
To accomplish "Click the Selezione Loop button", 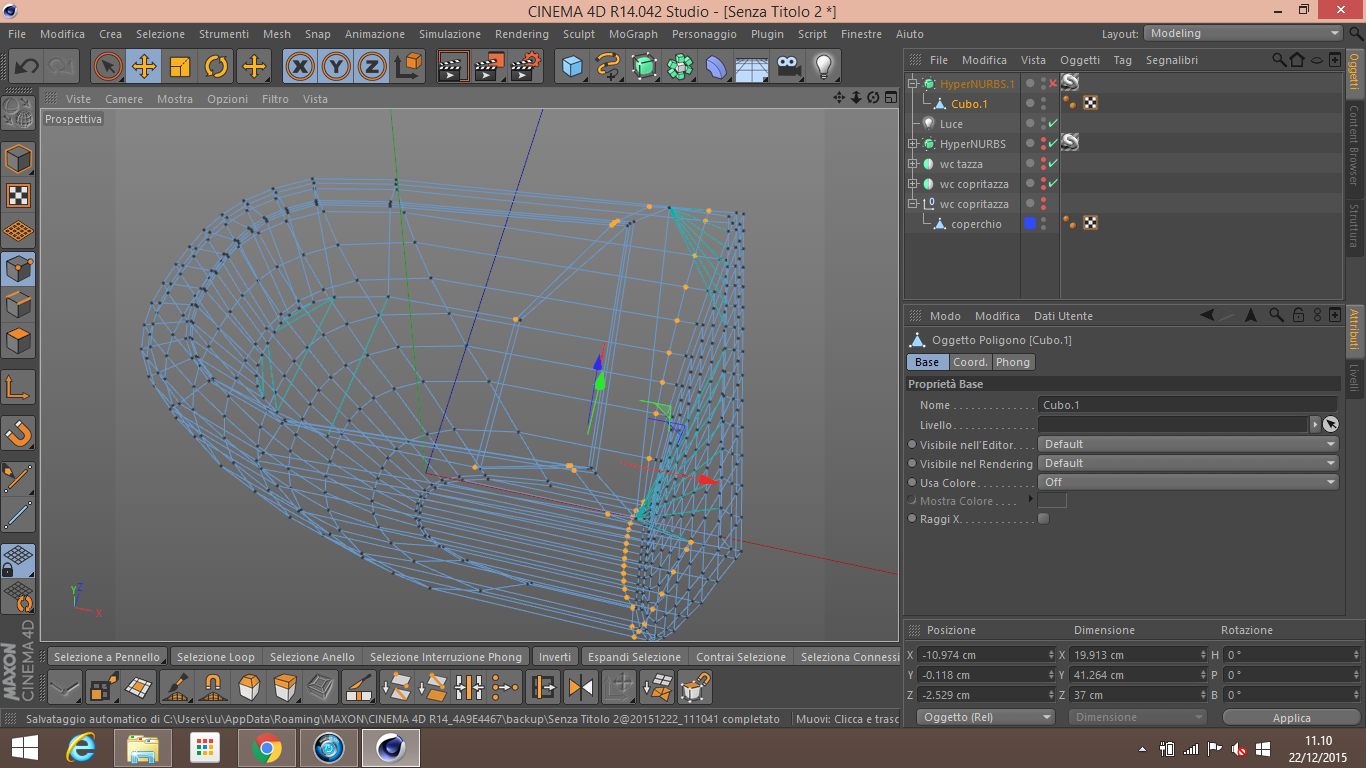I will [215, 657].
